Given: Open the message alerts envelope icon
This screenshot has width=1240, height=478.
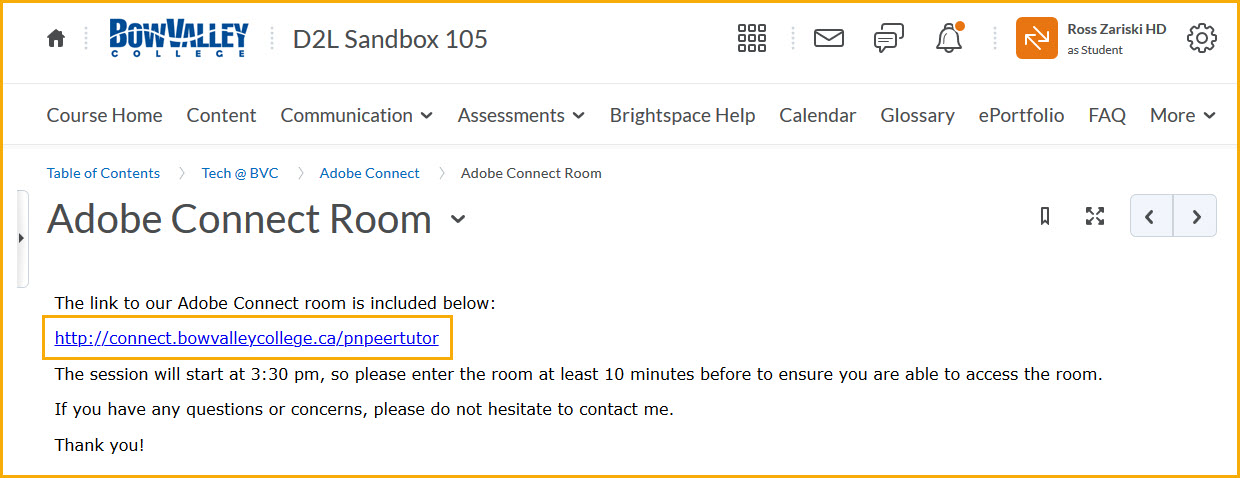Looking at the screenshot, I should [829, 39].
